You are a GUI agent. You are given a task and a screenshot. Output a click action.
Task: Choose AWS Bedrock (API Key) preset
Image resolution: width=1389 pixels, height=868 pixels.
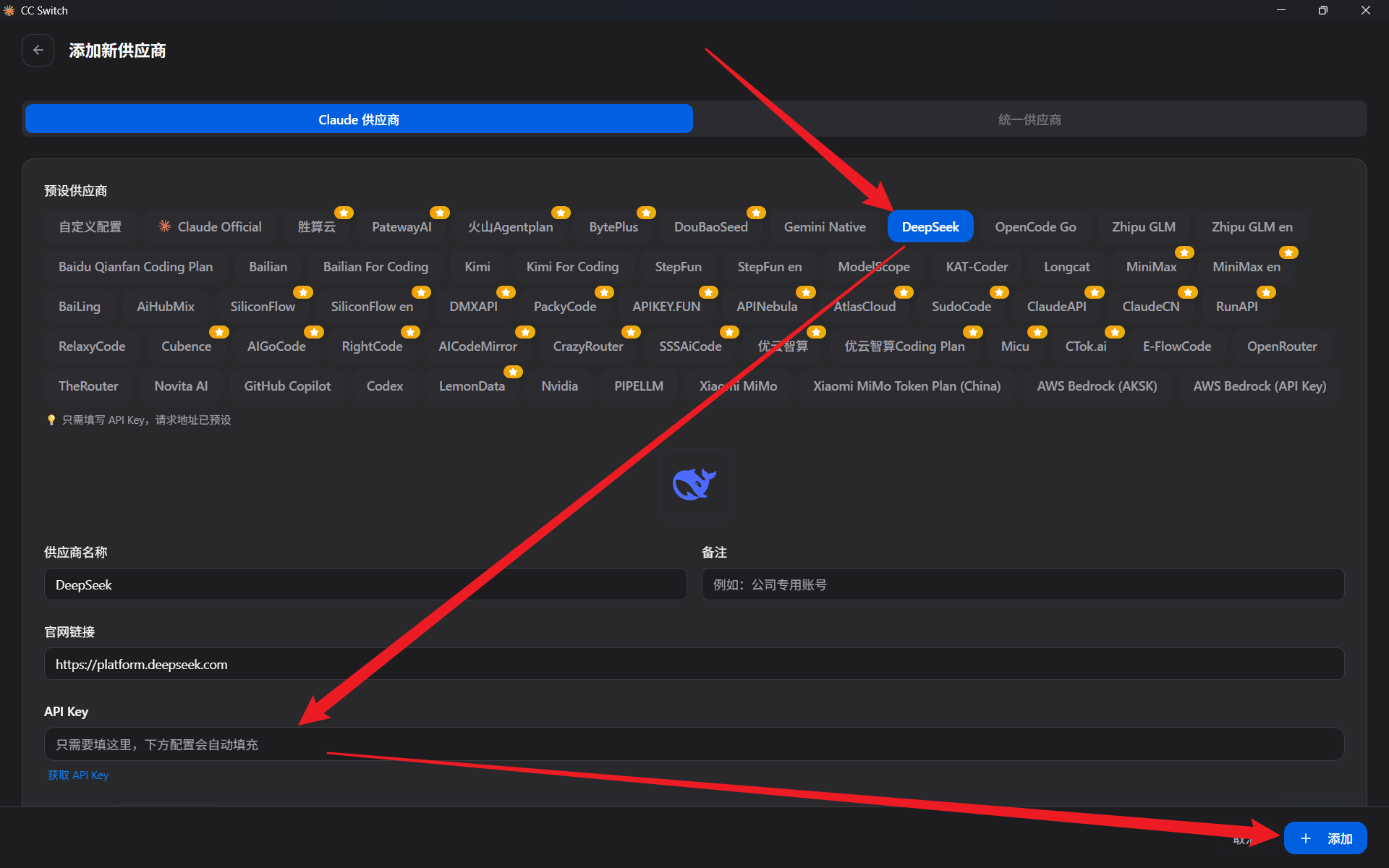tap(1260, 386)
